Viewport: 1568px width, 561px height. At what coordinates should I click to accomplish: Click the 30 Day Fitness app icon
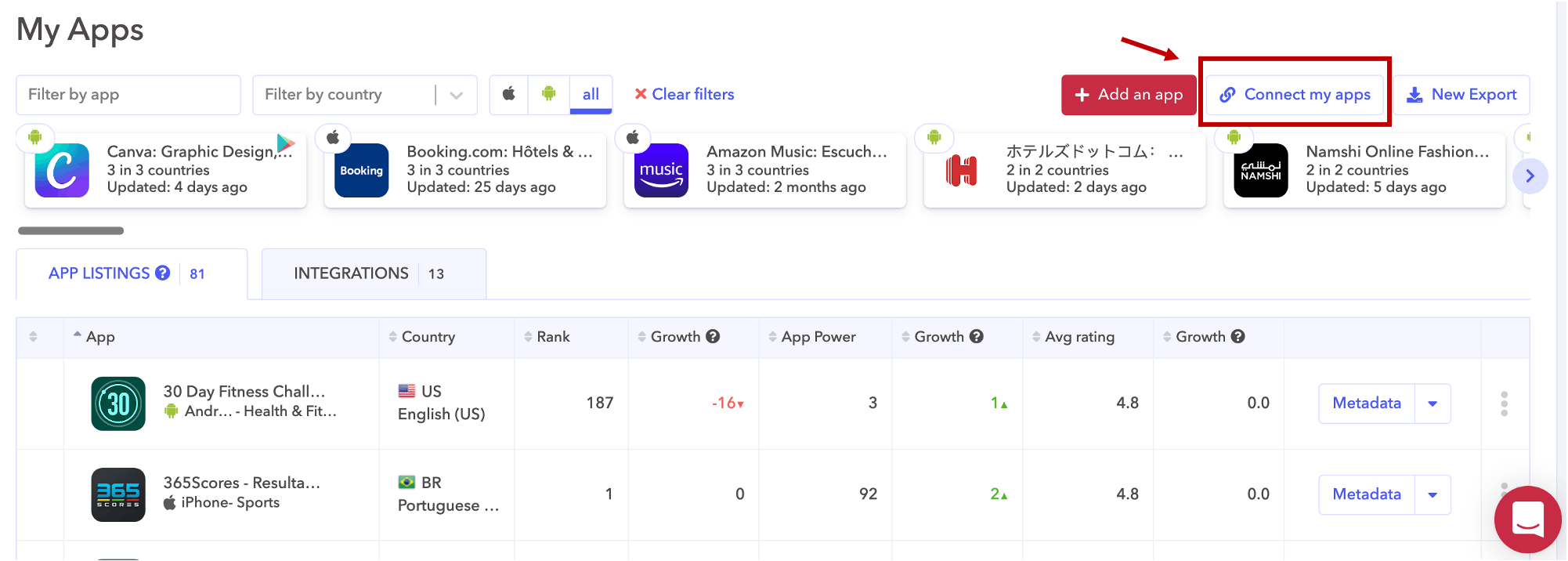118,404
